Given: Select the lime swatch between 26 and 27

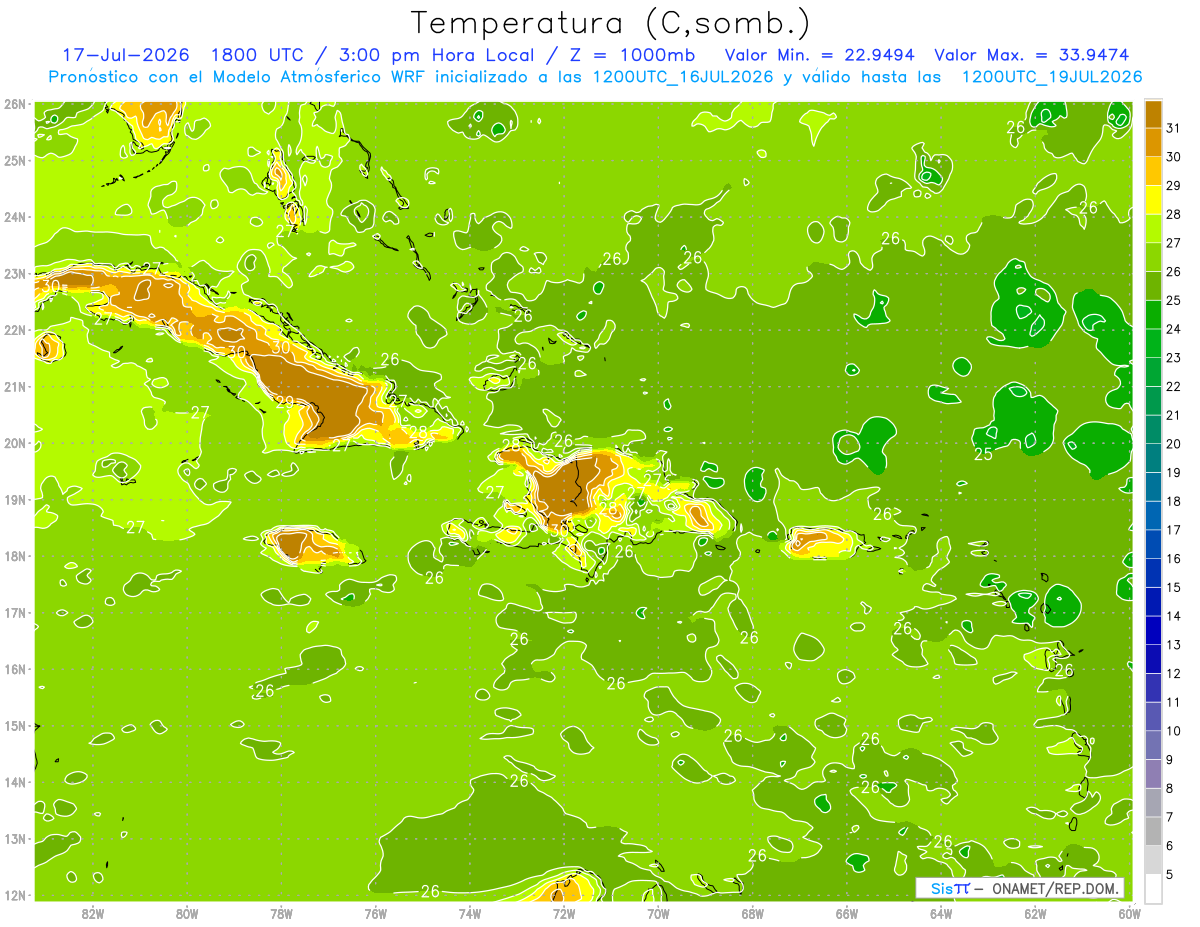Looking at the screenshot, I should click(x=1154, y=257).
